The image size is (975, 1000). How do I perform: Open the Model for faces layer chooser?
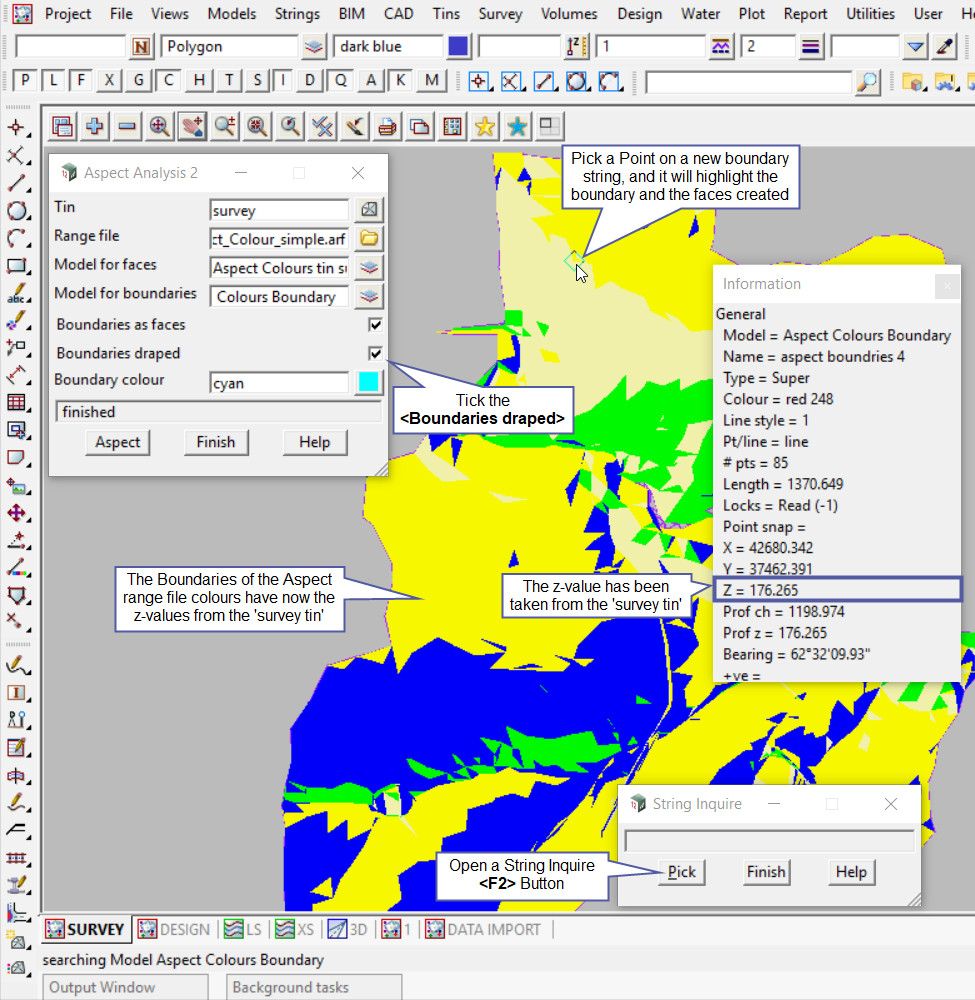click(x=370, y=267)
